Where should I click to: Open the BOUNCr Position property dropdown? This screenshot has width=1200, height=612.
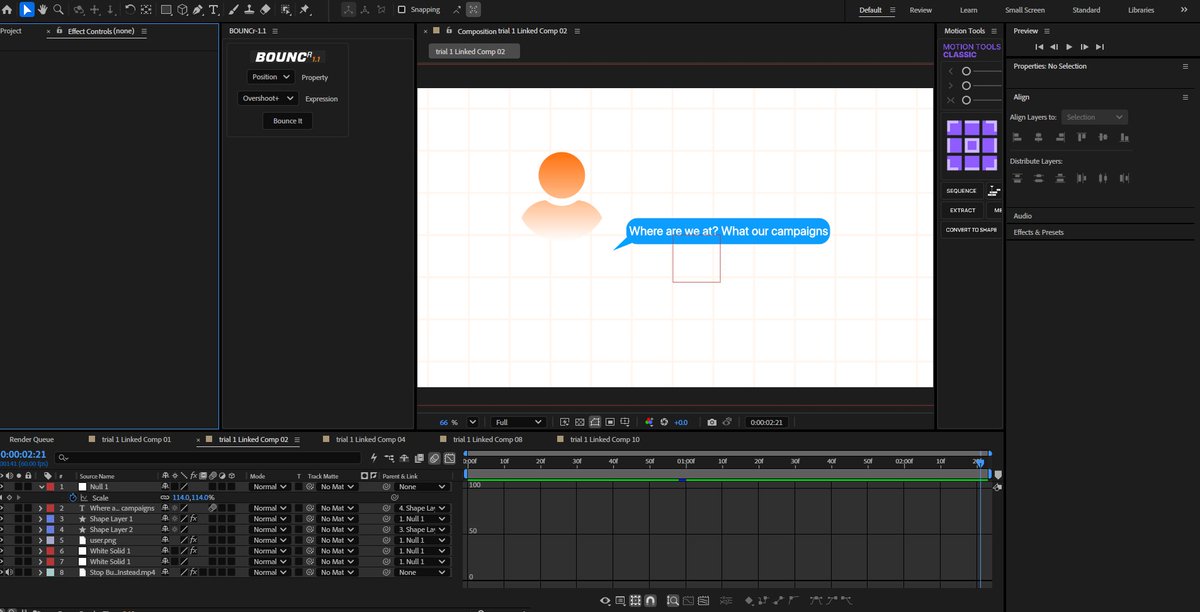pos(270,77)
